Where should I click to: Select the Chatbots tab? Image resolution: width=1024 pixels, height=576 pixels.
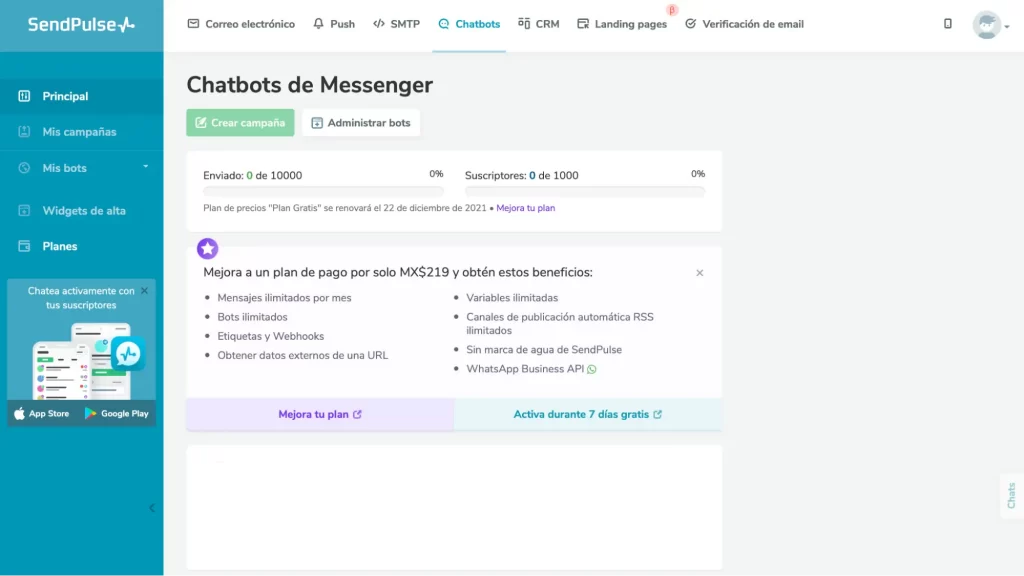[x=469, y=24]
